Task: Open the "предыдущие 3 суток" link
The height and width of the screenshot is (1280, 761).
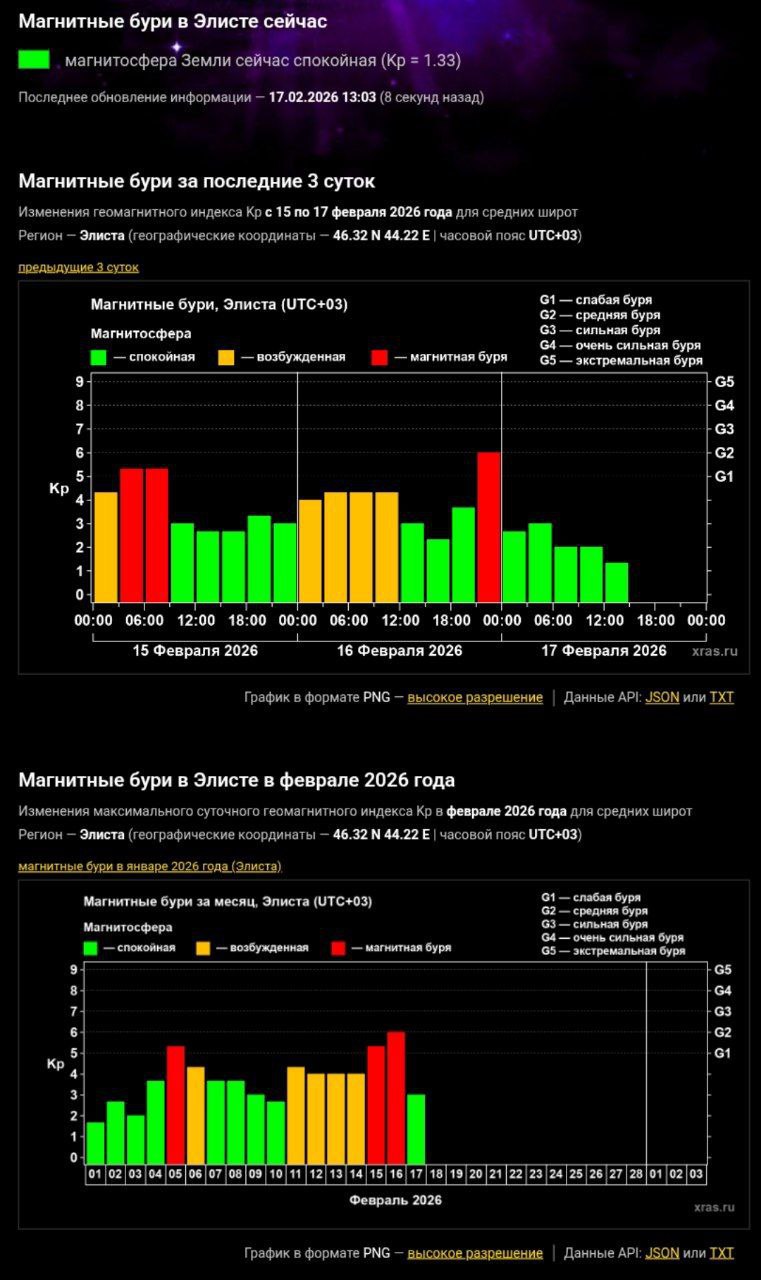Action: coord(78,267)
